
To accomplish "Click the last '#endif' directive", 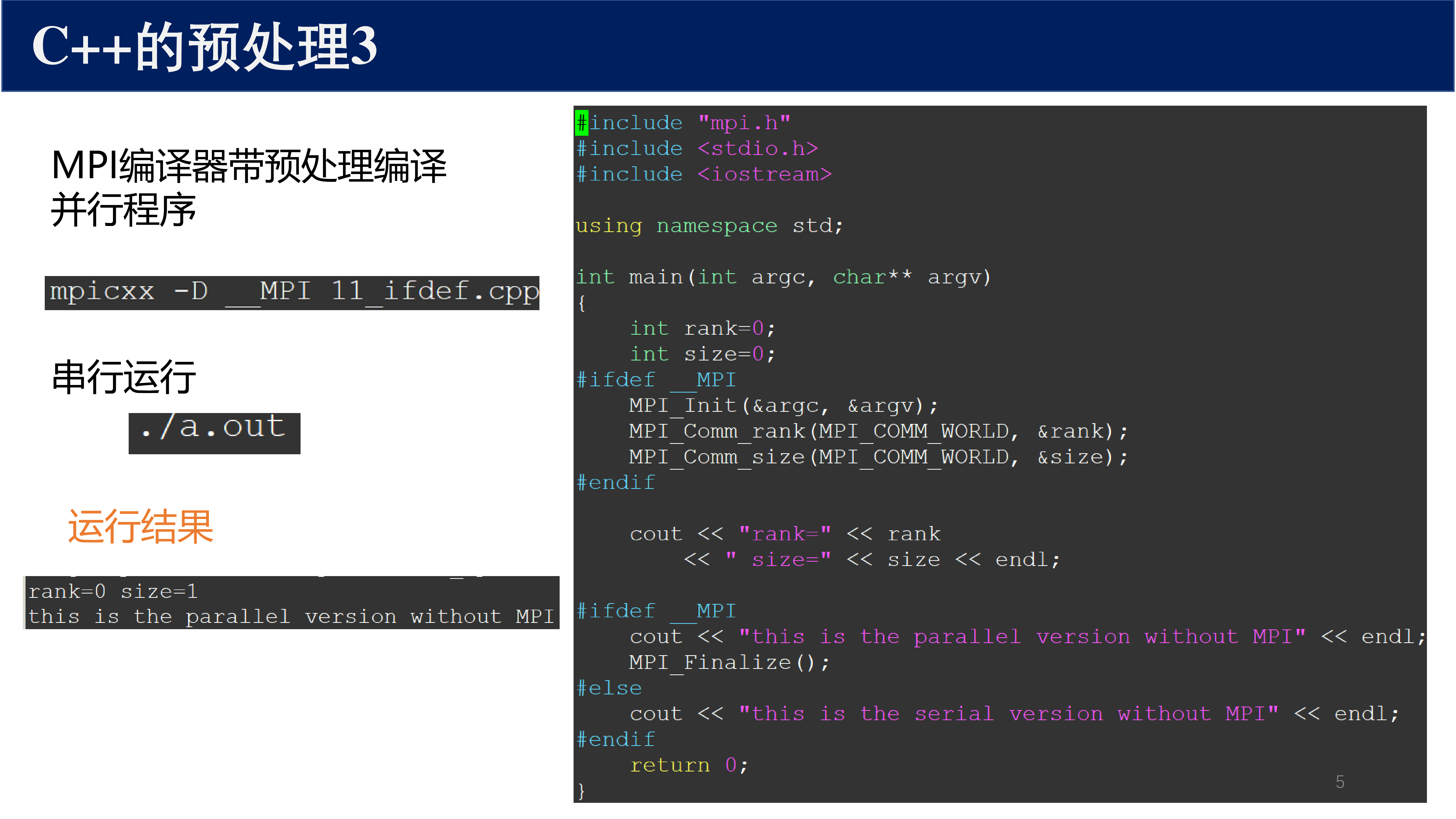I will 616,739.
